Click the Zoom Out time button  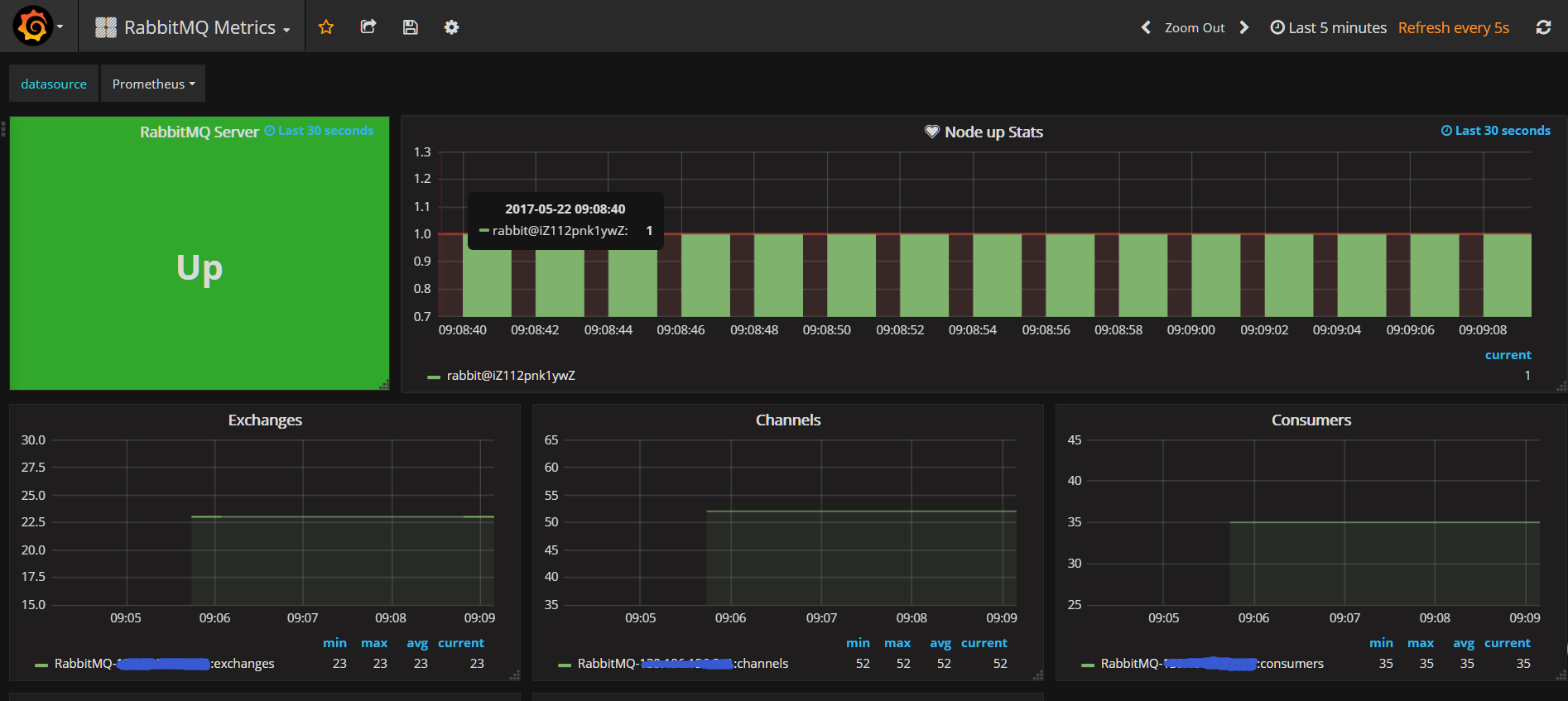(x=1195, y=27)
